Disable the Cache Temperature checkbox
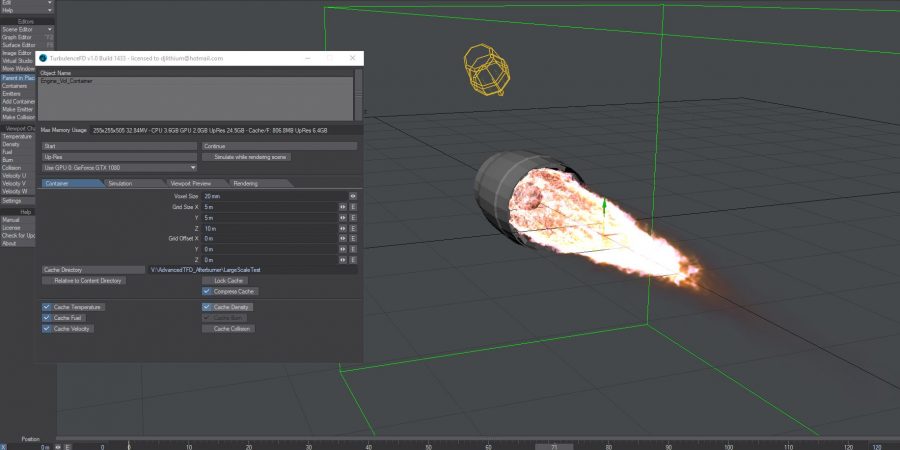900x450 pixels. point(47,307)
